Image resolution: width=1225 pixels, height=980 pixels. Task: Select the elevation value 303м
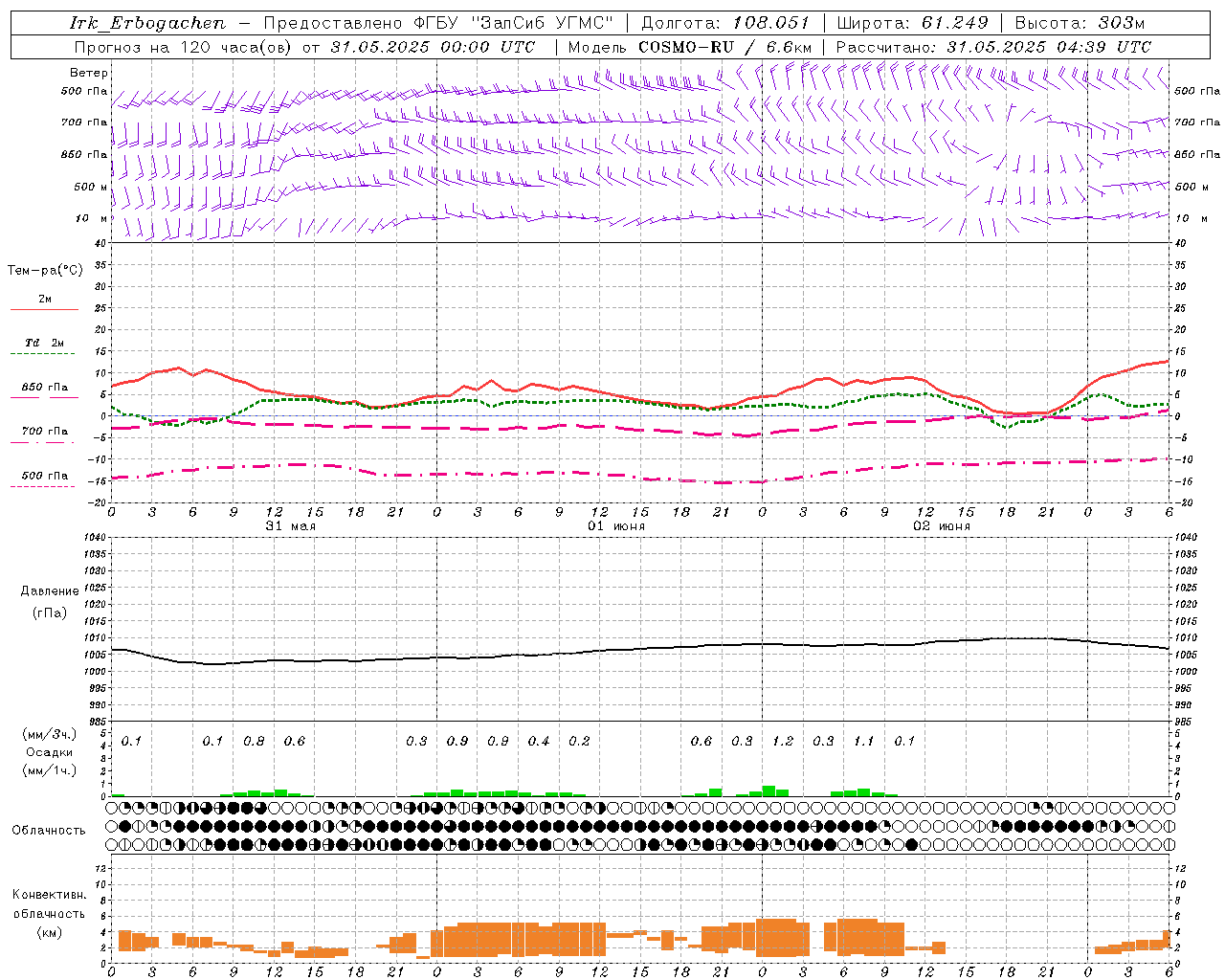pos(1120,23)
